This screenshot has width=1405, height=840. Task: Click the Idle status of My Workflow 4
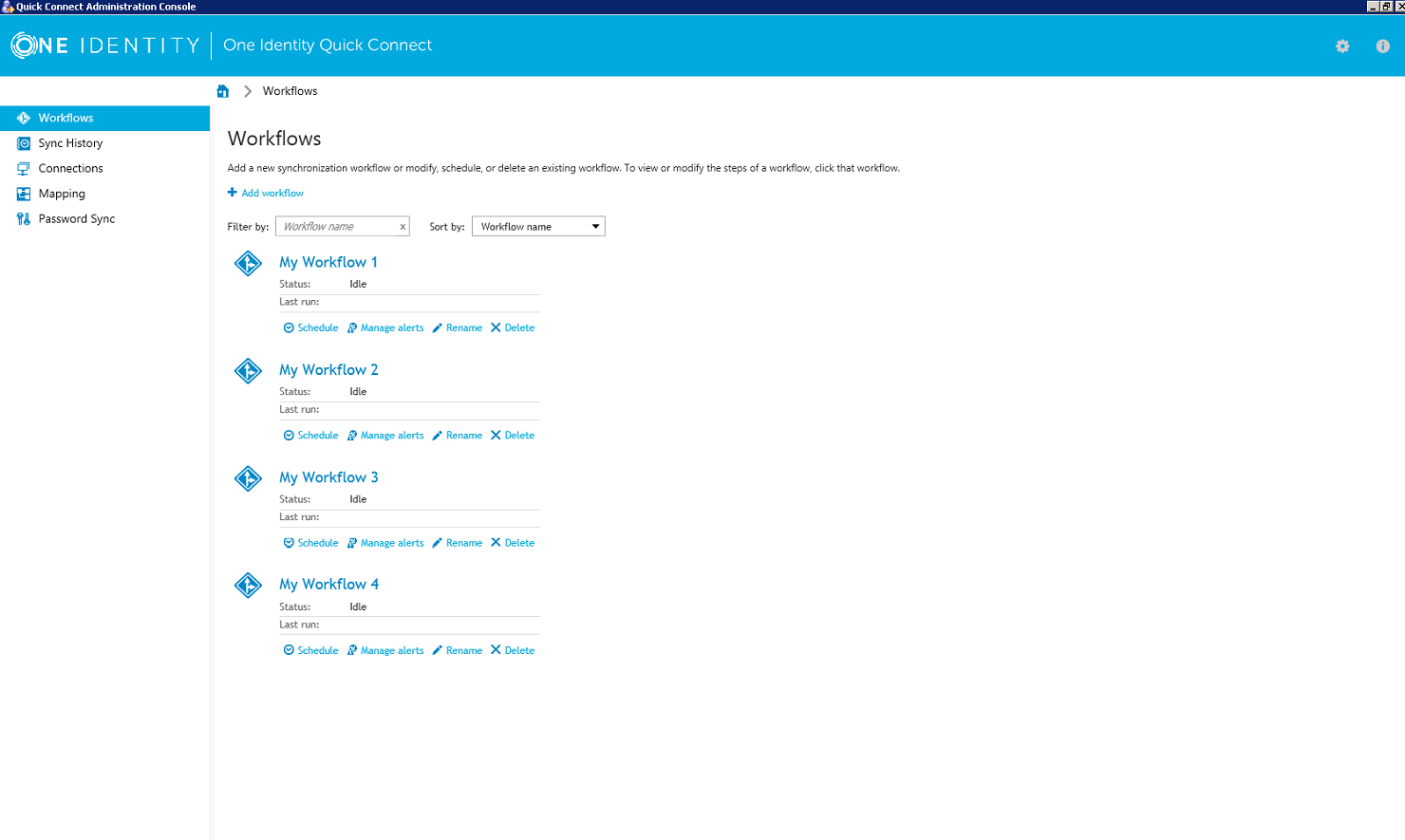(x=358, y=607)
